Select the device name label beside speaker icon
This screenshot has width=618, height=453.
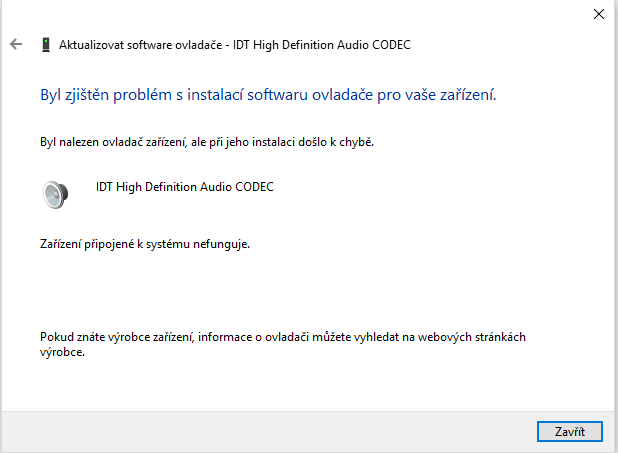[x=184, y=187]
